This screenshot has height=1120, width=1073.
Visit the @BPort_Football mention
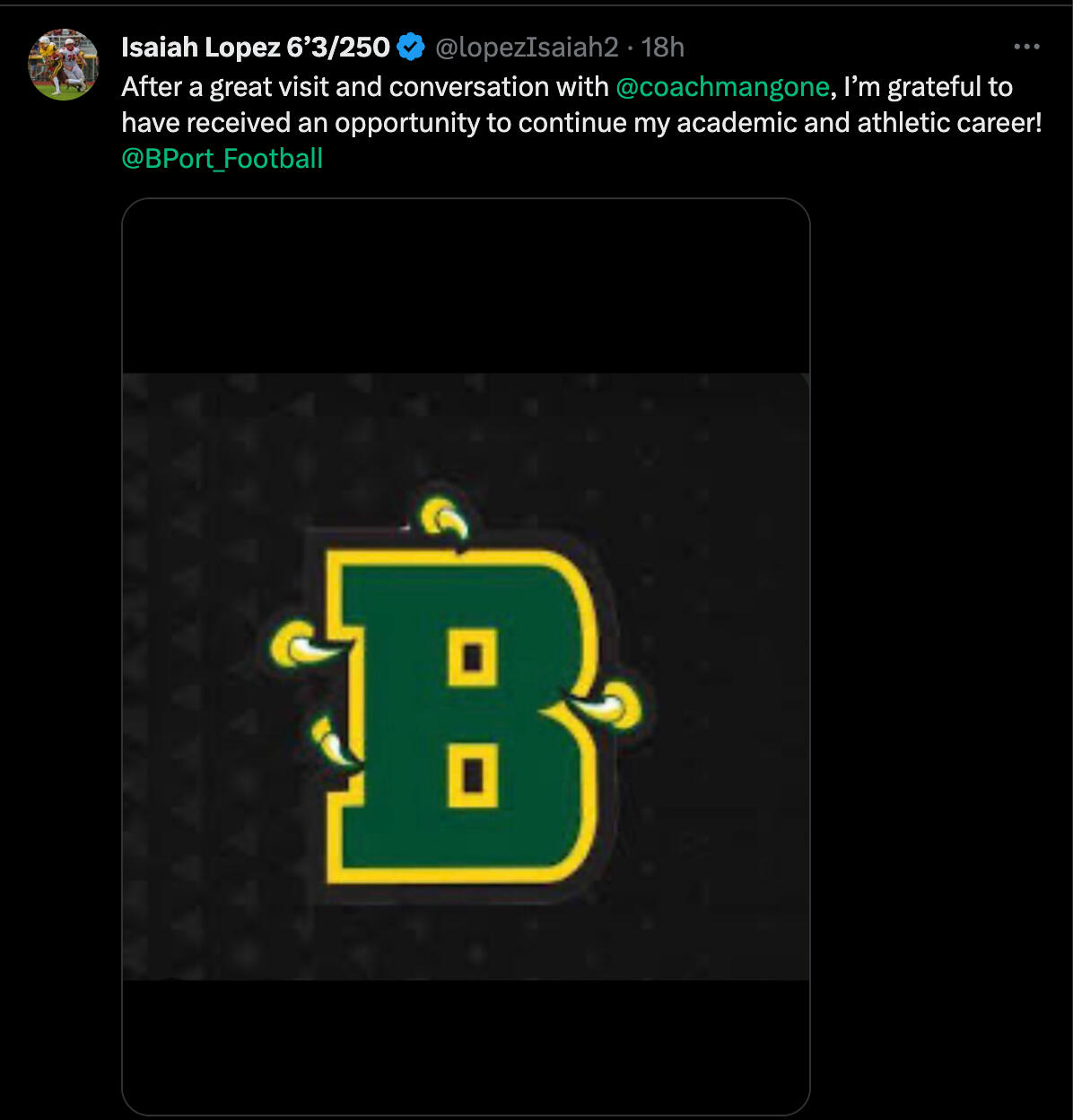pyautogui.click(x=222, y=158)
